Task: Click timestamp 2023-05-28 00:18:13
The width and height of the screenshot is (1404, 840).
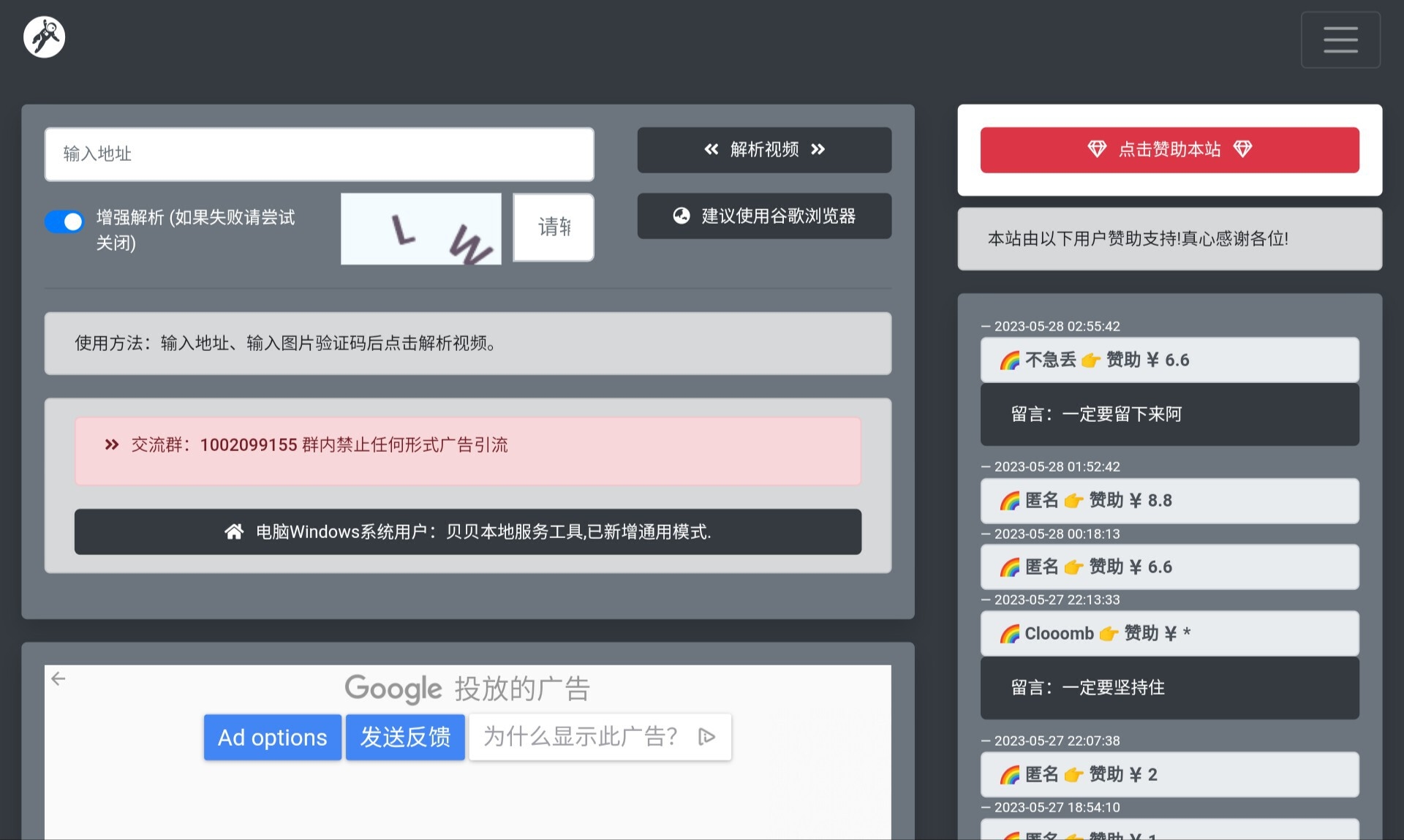Action: point(1057,534)
